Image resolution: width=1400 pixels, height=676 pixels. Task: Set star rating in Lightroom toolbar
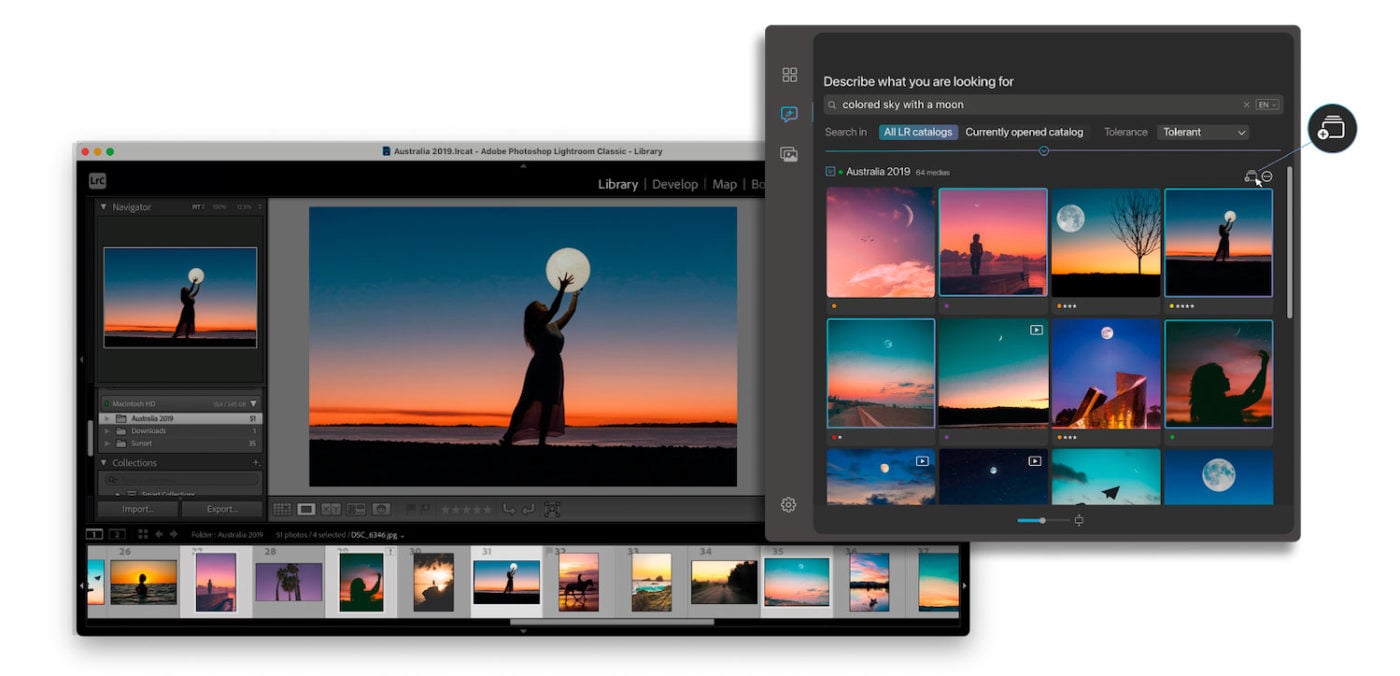(x=467, y=510)
